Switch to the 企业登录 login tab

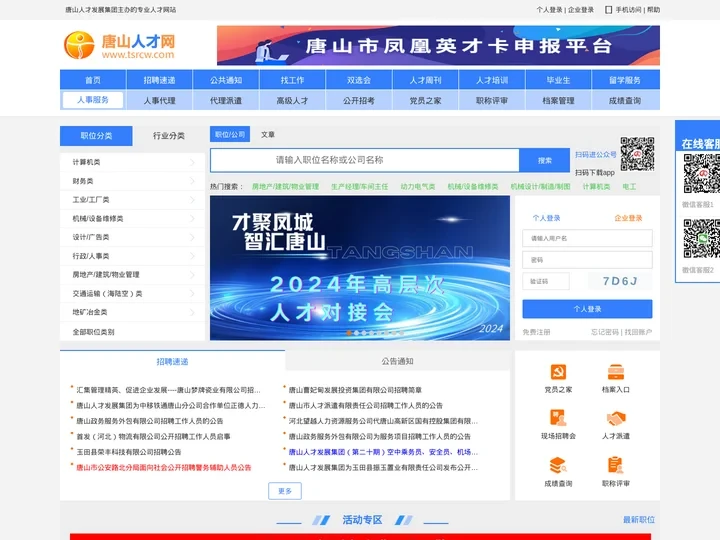coord(628,218)
